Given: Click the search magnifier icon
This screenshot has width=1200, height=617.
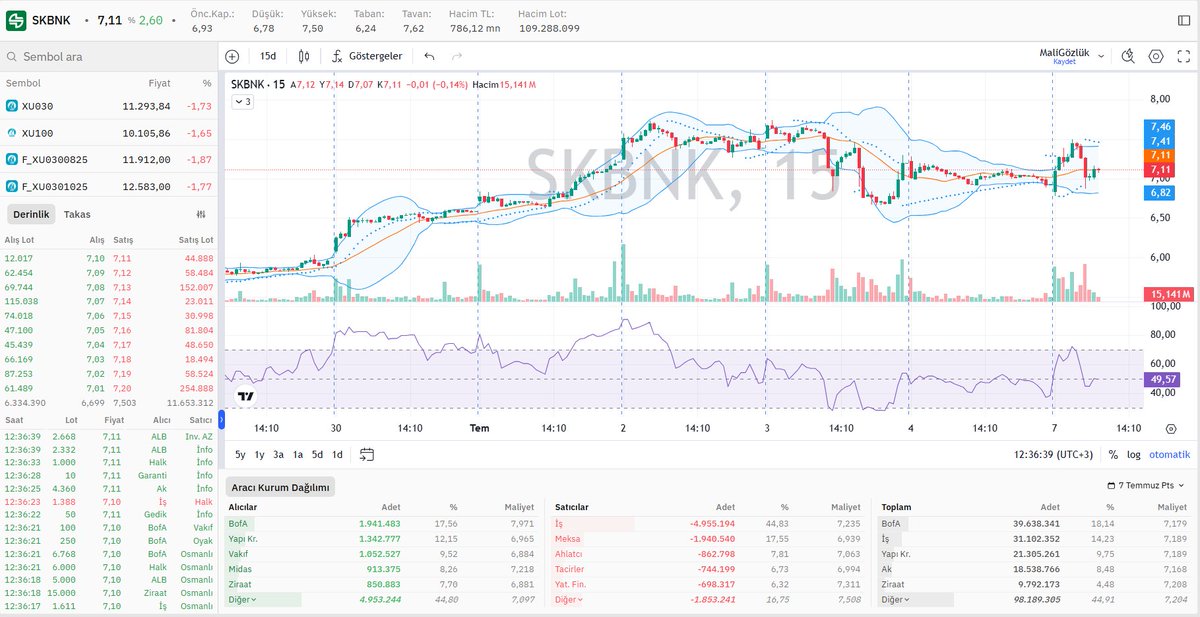Looking at the screenshot, I should (x=12, y=57).
